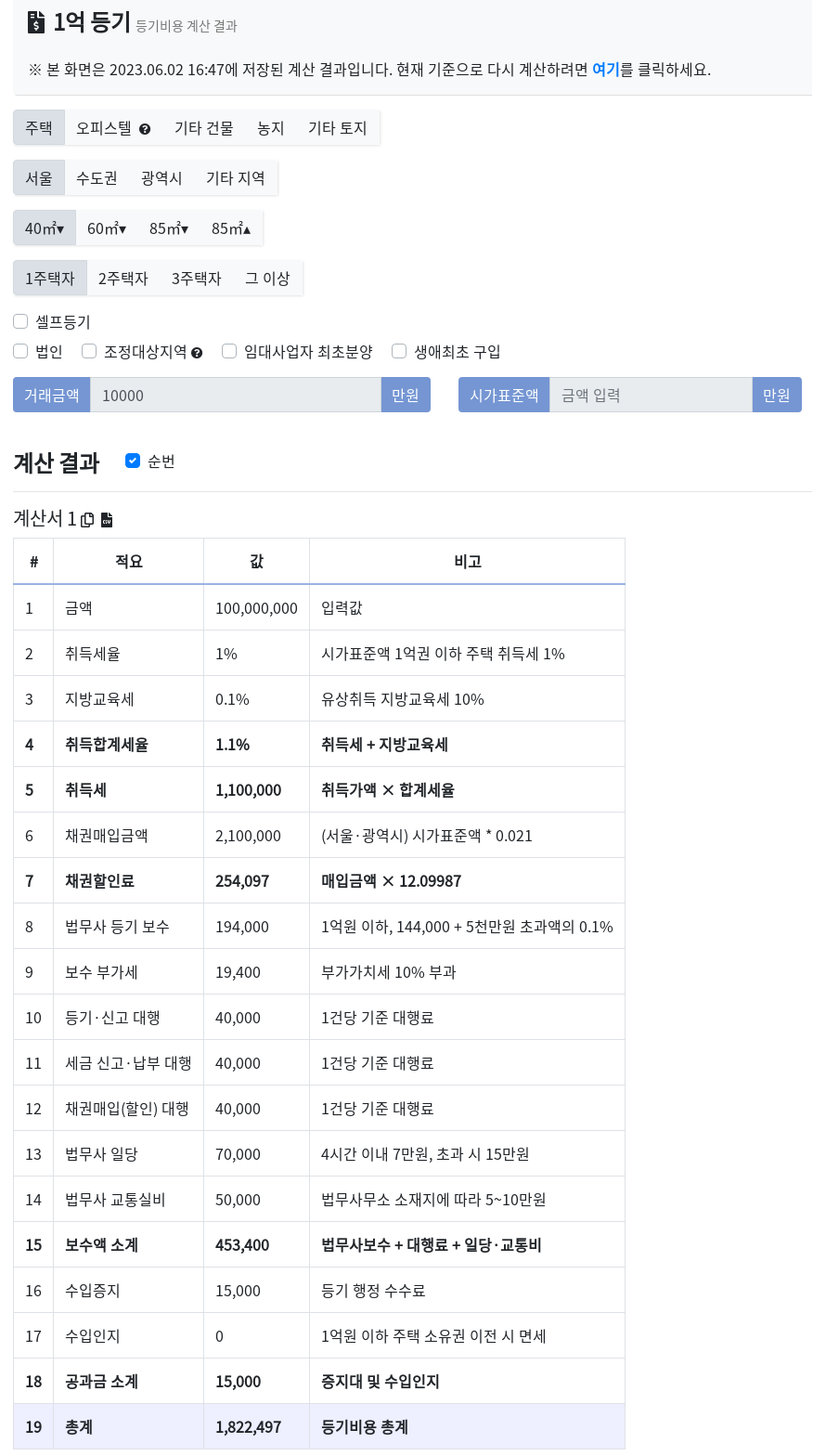
Task: Click the 시가표준액 input field
Action: (x=651, y=395)
